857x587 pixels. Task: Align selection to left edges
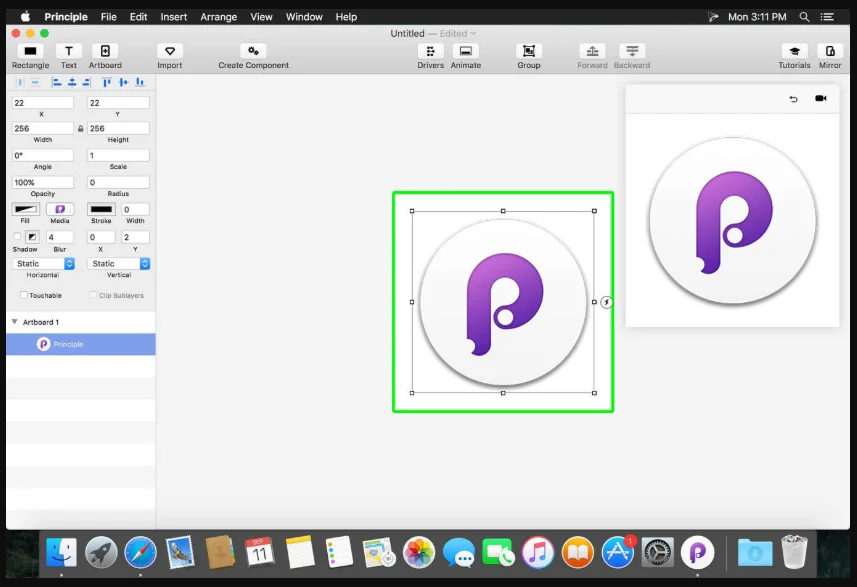56,83
